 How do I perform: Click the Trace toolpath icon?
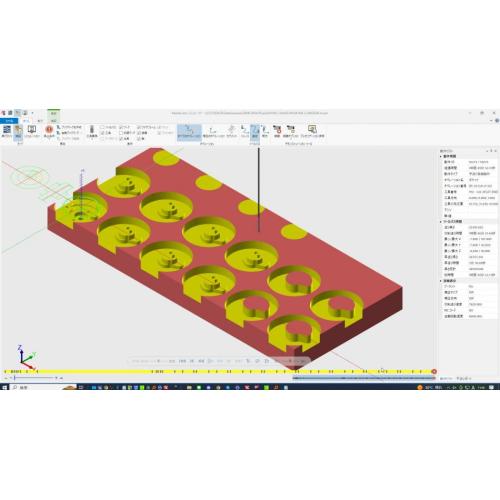265,132
